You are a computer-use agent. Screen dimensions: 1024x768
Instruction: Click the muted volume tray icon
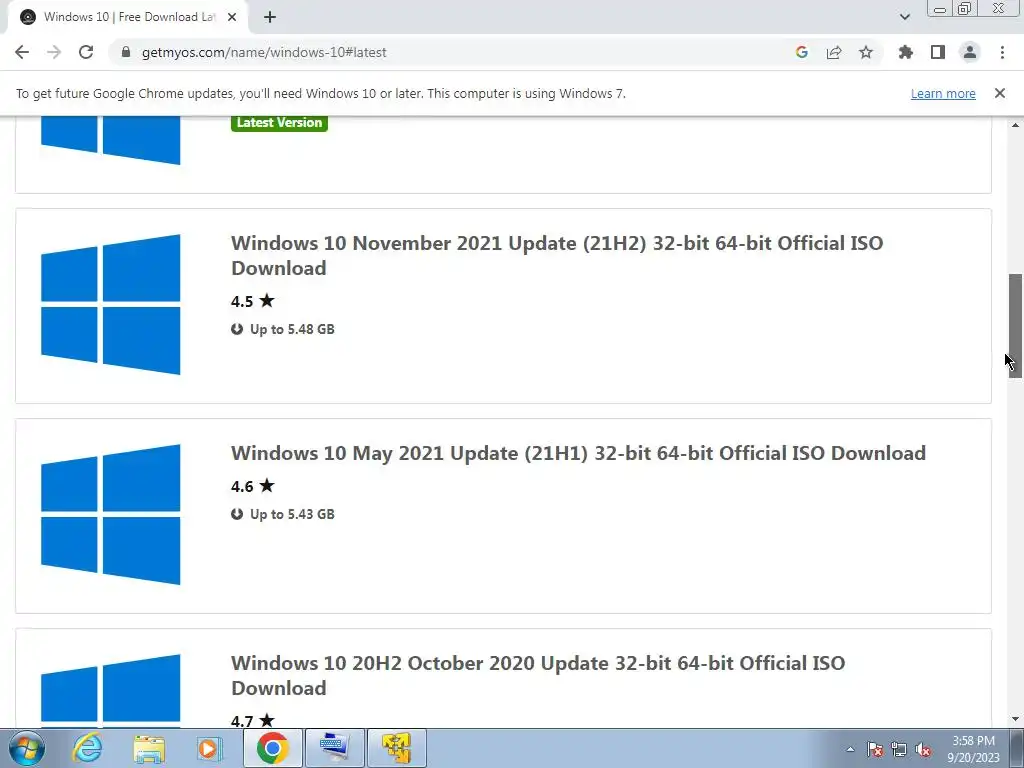coord(923,749)
